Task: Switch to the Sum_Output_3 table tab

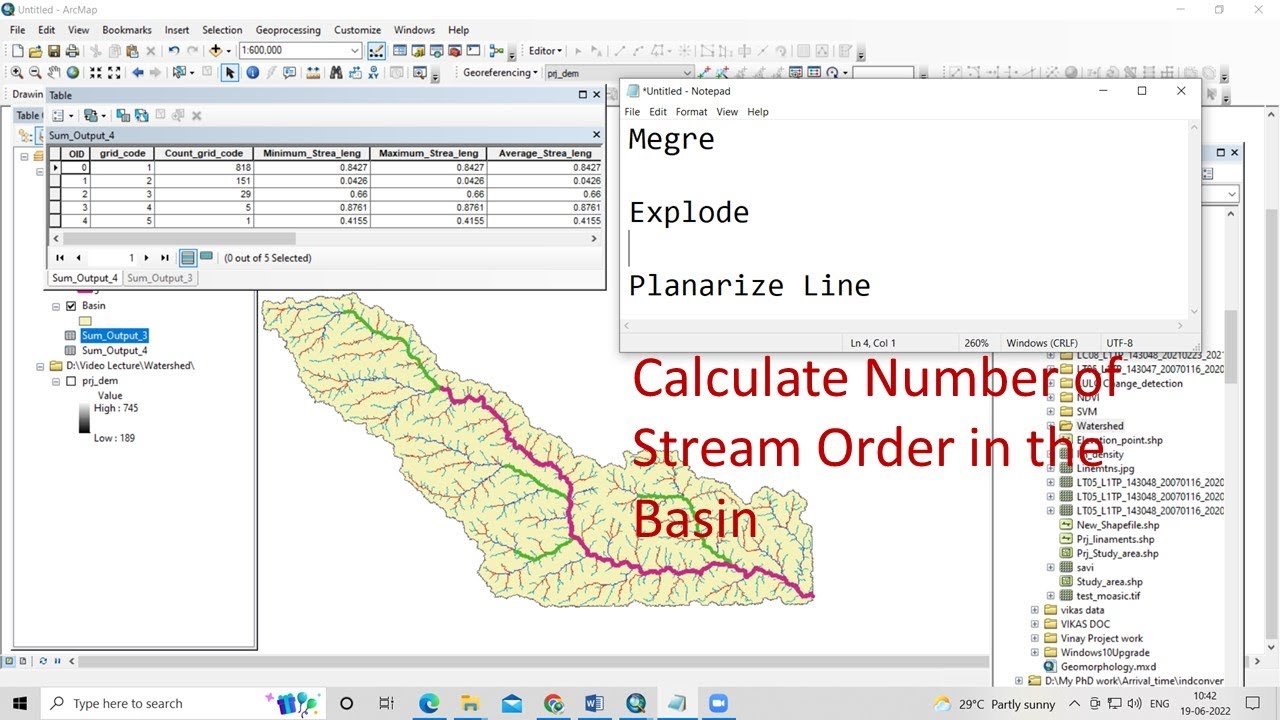Action: click(x=159, y=278)
